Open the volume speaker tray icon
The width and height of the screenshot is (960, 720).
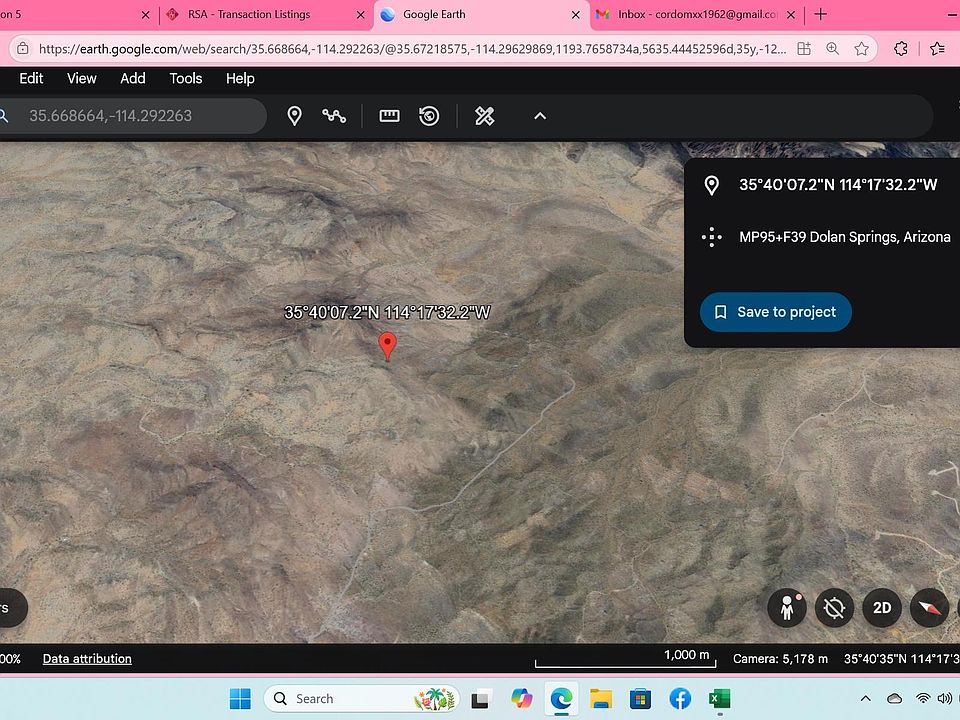[x=945, y=699]
